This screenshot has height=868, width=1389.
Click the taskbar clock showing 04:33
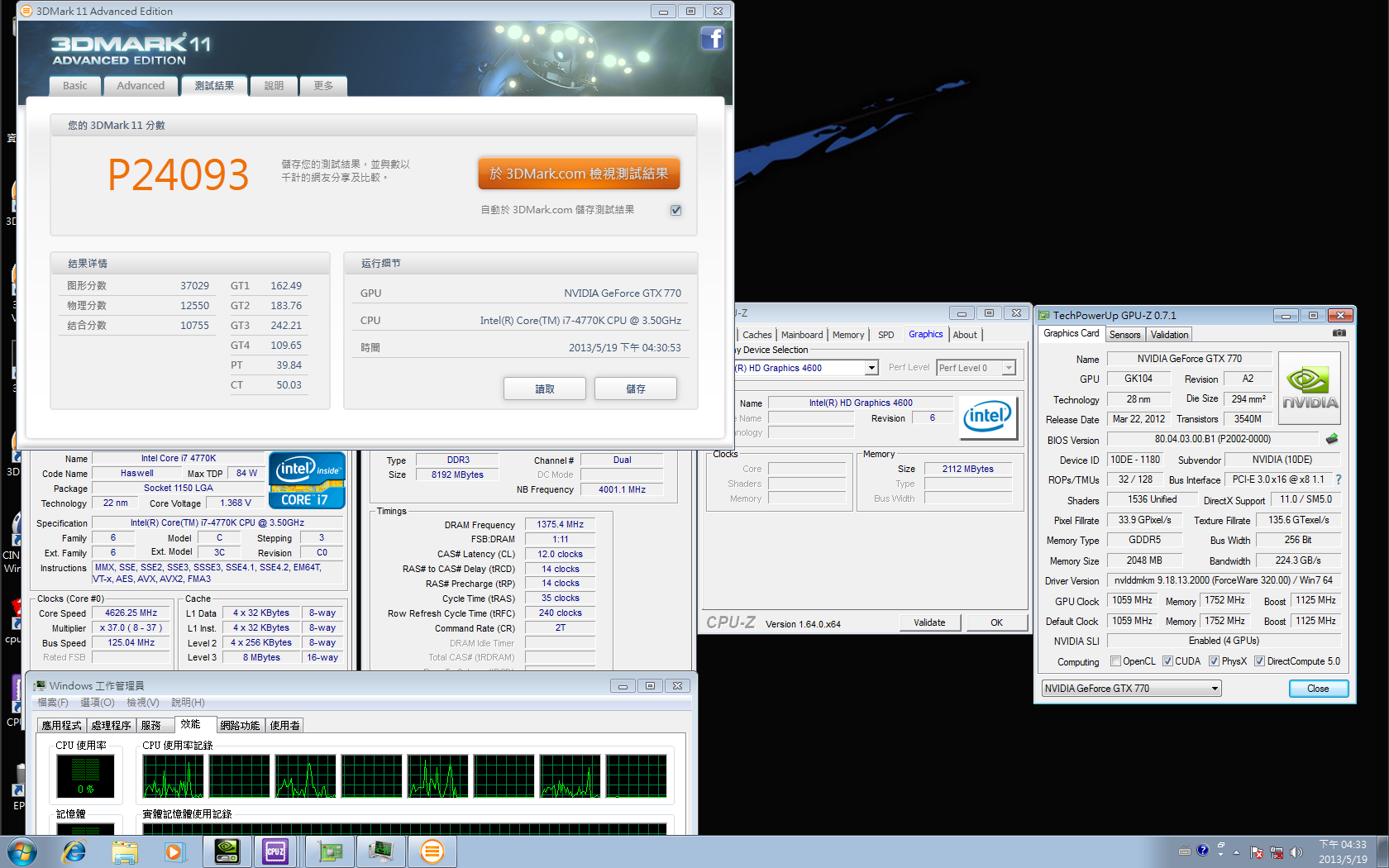[1343, 851]
